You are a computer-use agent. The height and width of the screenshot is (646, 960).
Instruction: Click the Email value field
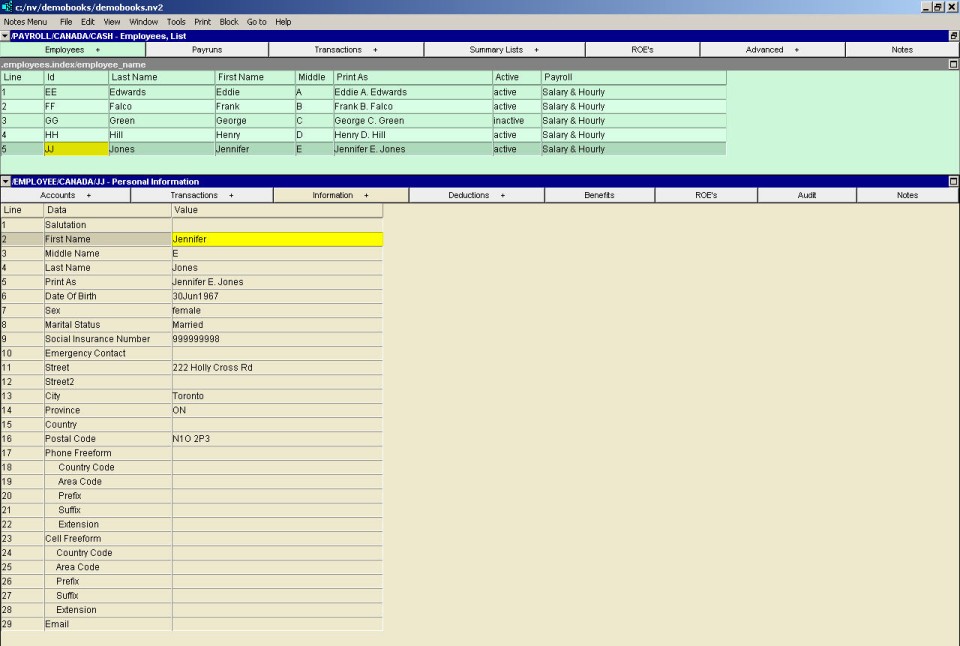[x=276, y=624]
